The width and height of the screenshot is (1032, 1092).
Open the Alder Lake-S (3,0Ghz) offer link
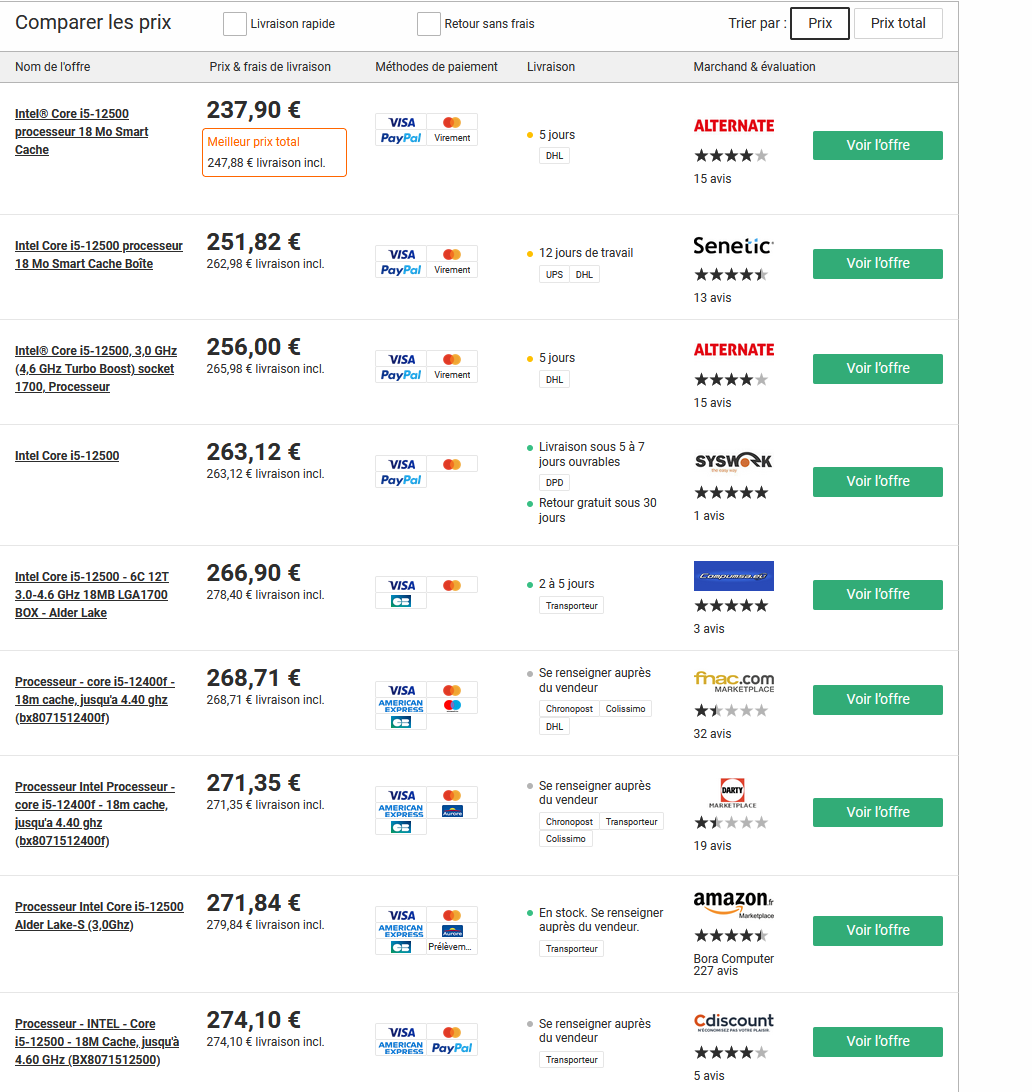tap(99, 916)
